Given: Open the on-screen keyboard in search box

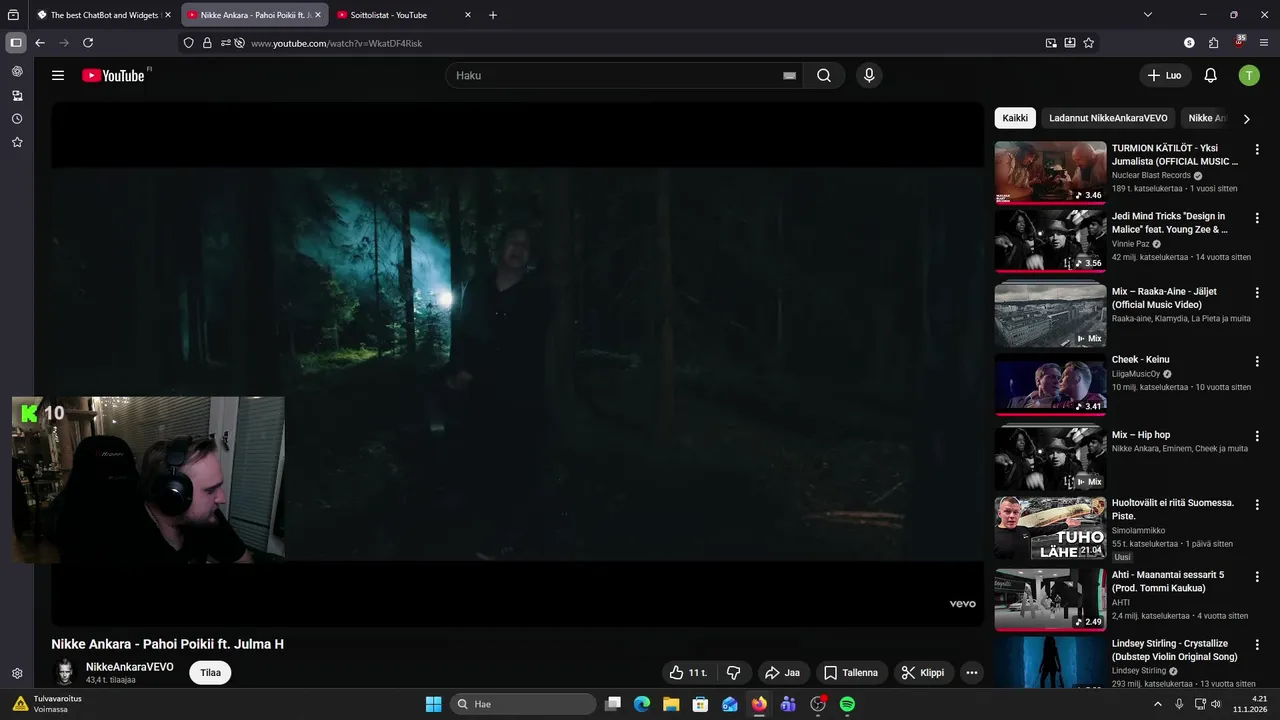Looking at the screenshot, I should click(x=789, y=75).
